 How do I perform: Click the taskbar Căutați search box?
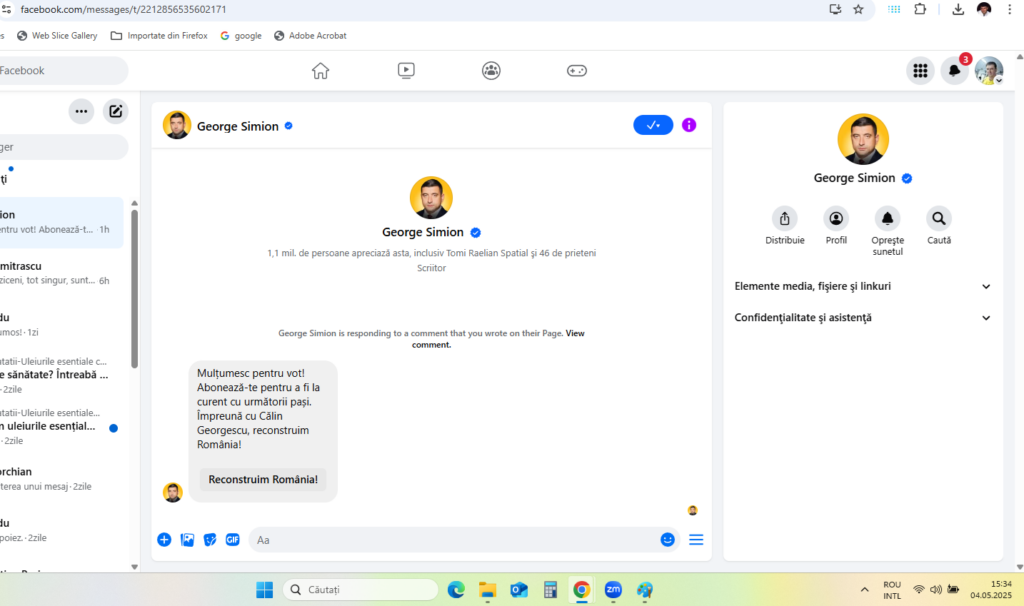click(x=360, y=590)
